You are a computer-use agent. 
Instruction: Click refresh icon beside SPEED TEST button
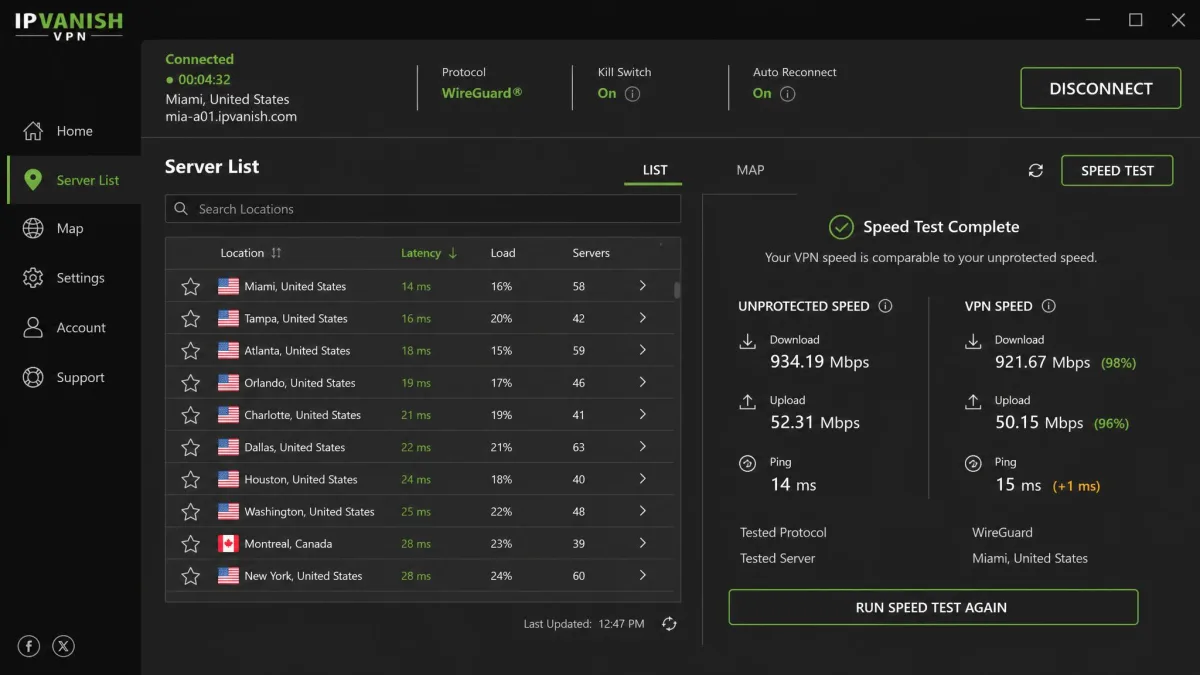click(1036, 171)
